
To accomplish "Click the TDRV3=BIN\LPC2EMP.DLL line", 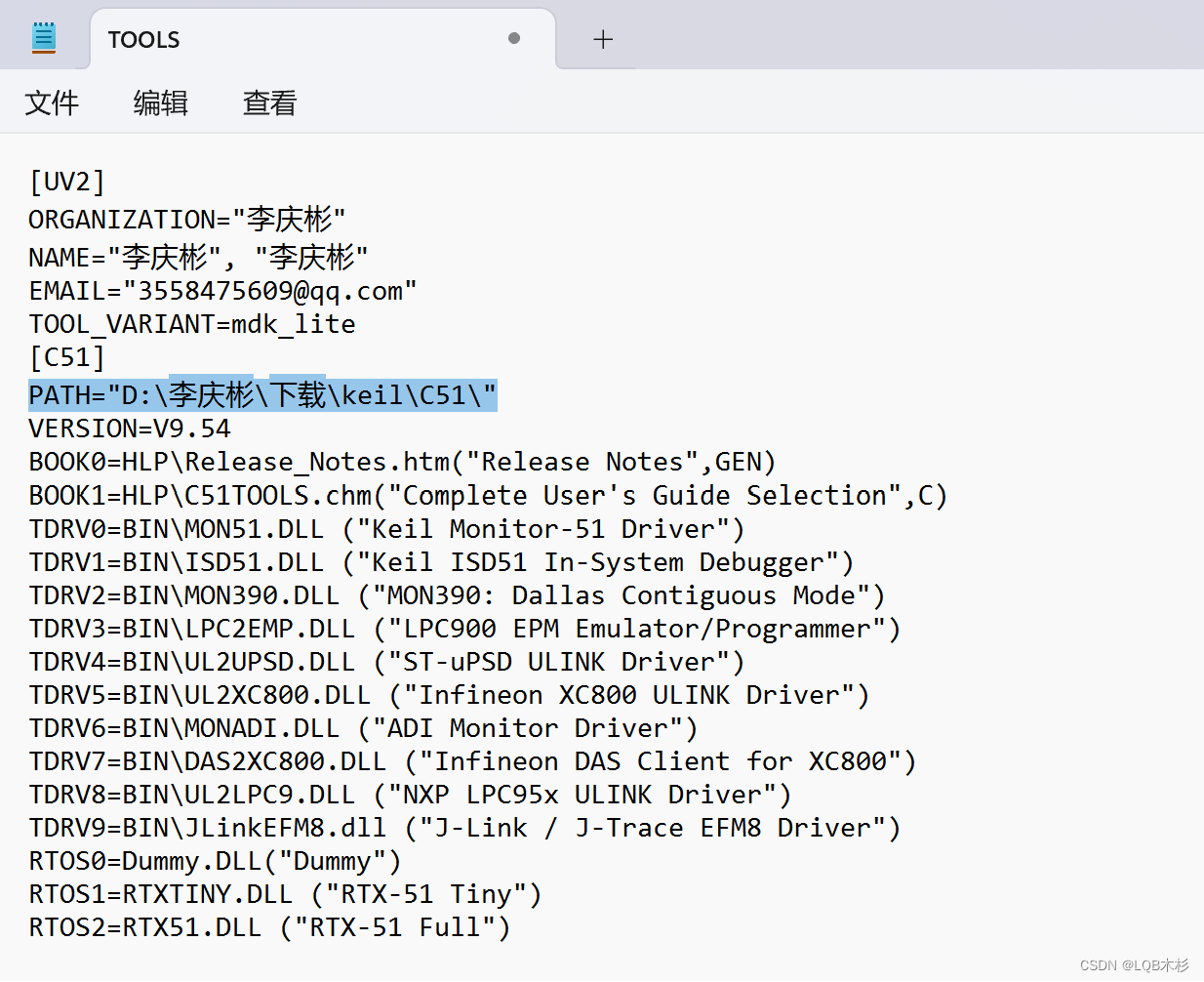I will point(465,628).
